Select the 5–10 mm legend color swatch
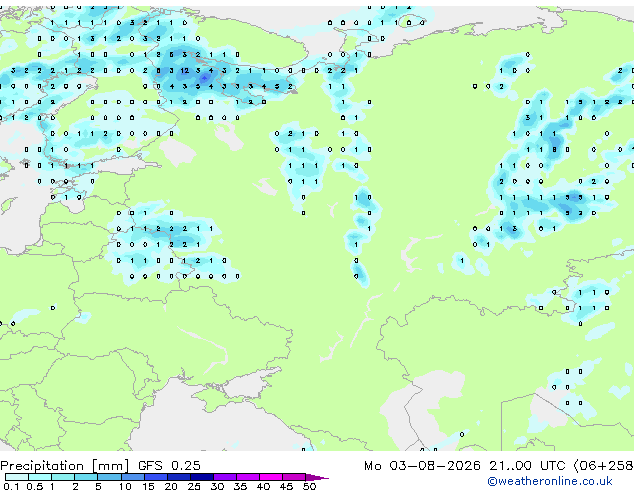634x490 pixels. pos(110,477)
